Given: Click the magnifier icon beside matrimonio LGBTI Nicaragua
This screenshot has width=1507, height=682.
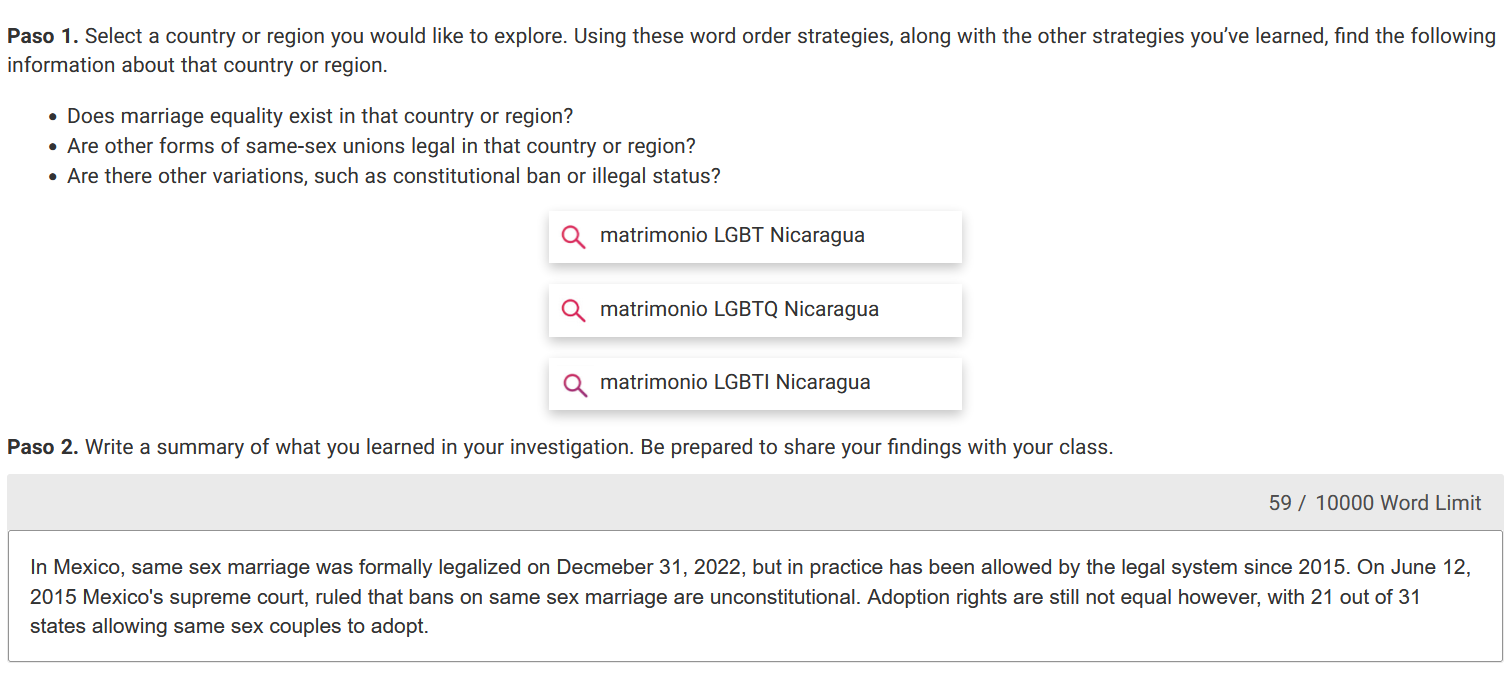Looking at the screenshot, I should (574, 384).
